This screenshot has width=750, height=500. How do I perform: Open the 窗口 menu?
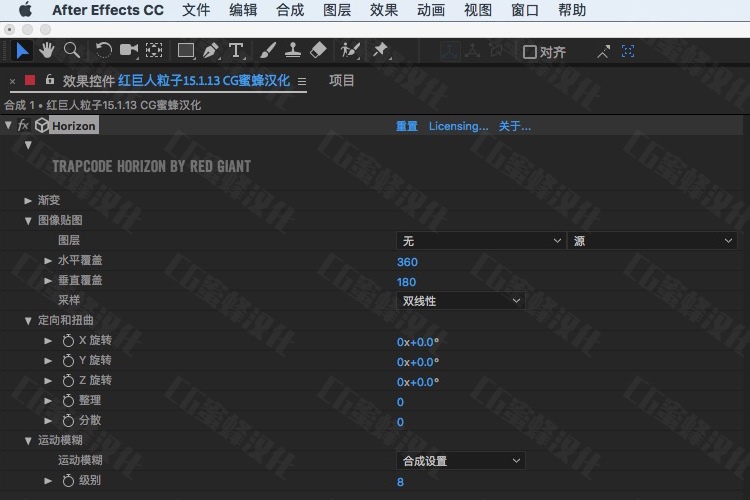[525, 10]
